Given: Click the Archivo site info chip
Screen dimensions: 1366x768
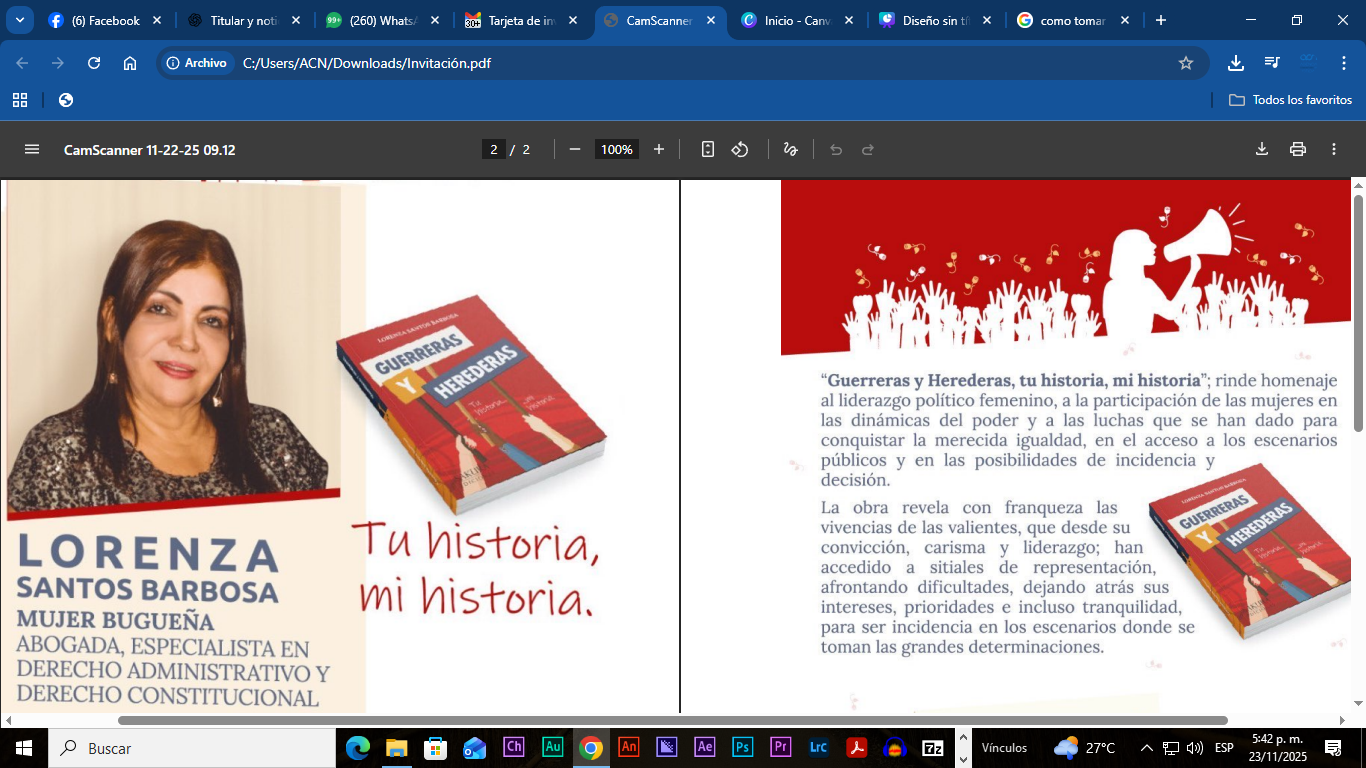Looking at the screenshot, I should (x=196, y=63).
